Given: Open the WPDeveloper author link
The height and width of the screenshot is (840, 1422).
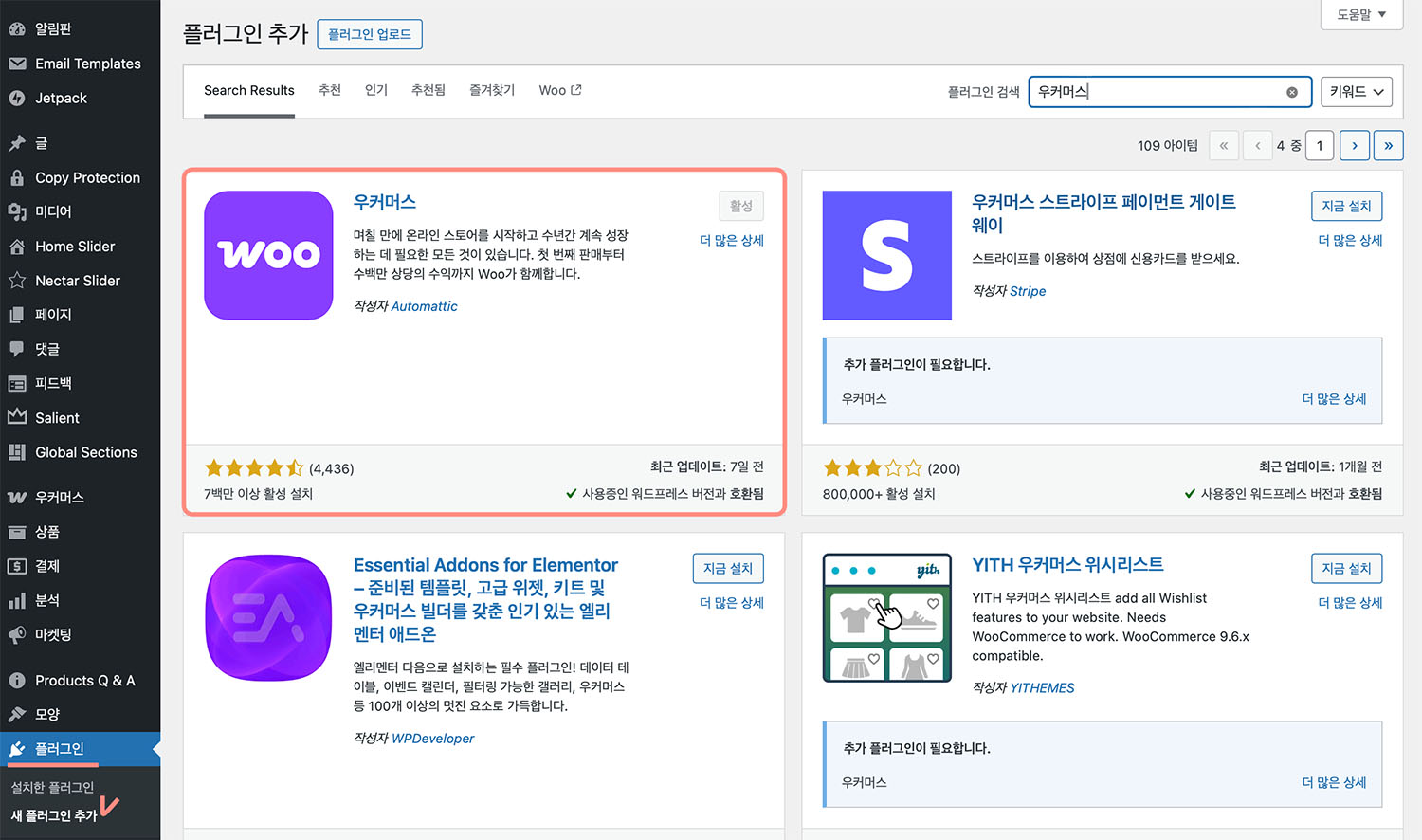Looking at the screenshot, I should [x=432, y=739].
